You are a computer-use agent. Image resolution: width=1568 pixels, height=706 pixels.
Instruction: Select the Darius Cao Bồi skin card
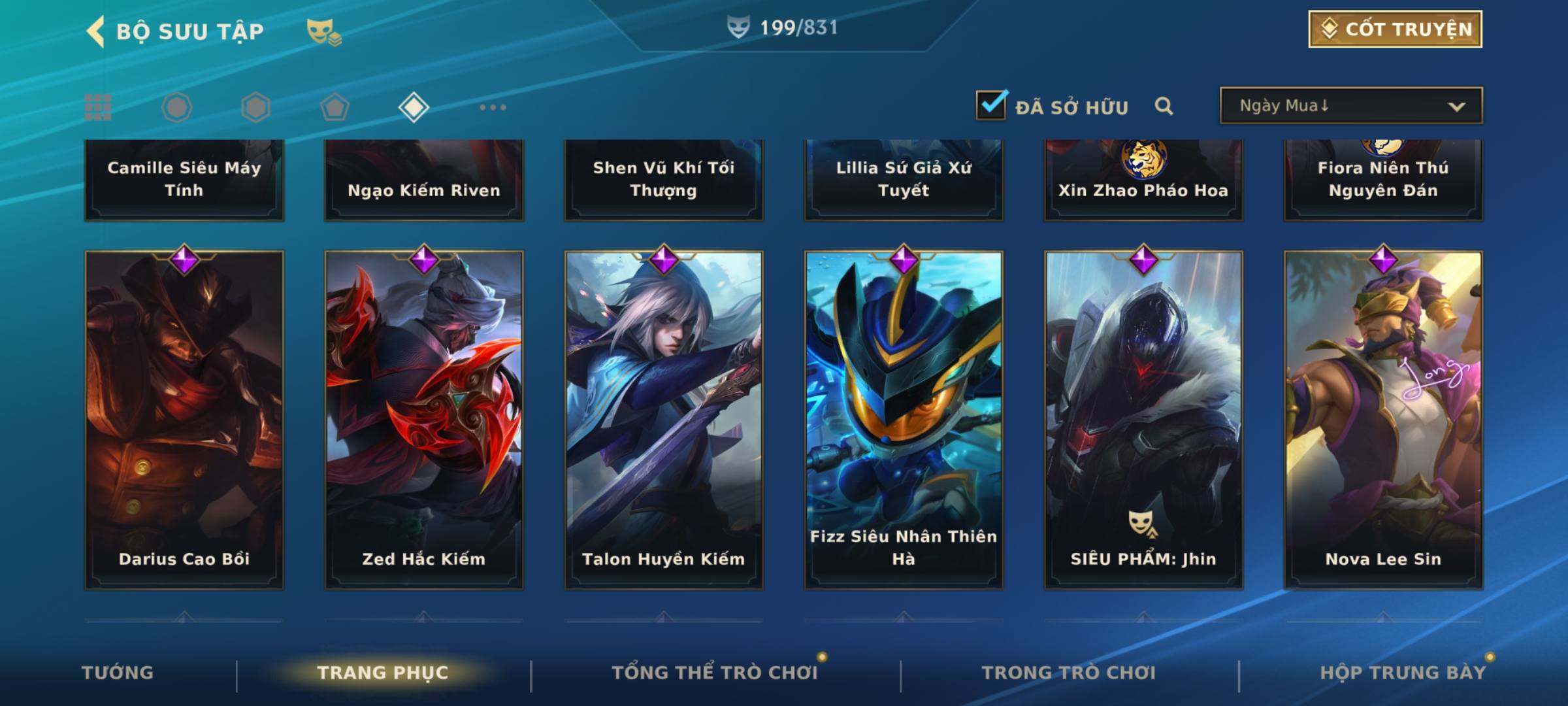[x=184, y=420]
